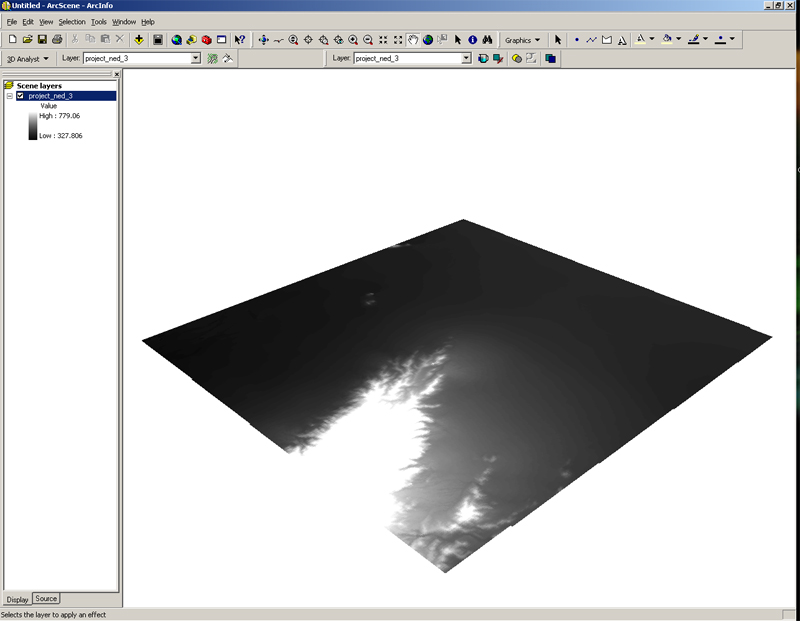This screenshot has width=800, height=621.
Task: Click the Full Extent globe icon
Action: coord(428,40)
